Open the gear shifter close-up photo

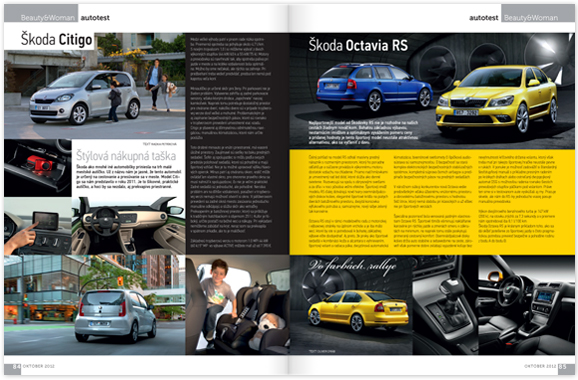pos(445,305)
